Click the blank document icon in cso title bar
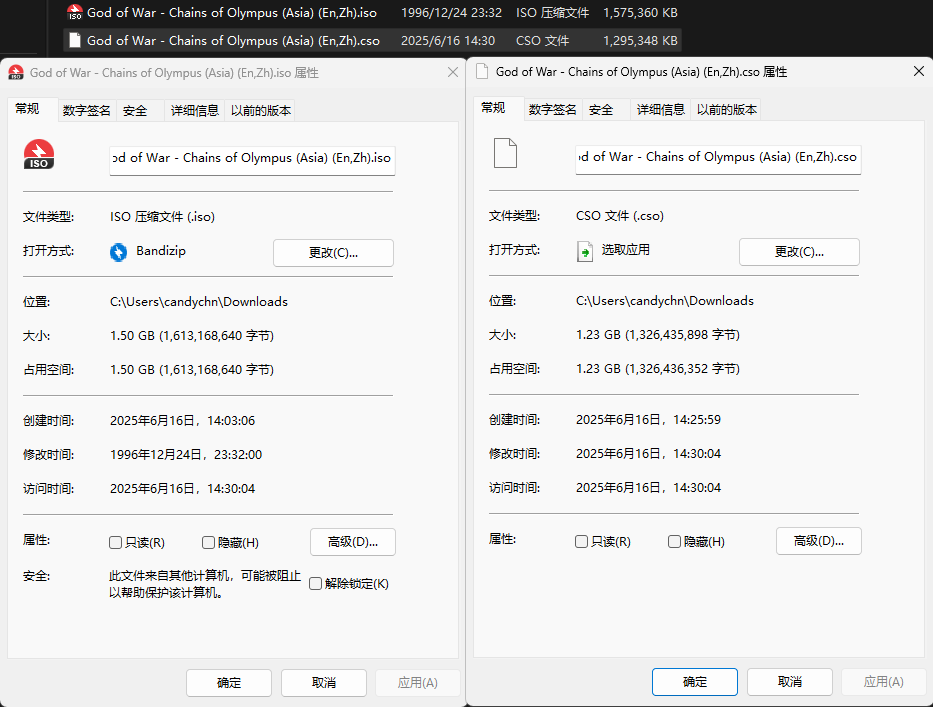Image resolution: width=933 pixels, height=707 pixels. 482,71
